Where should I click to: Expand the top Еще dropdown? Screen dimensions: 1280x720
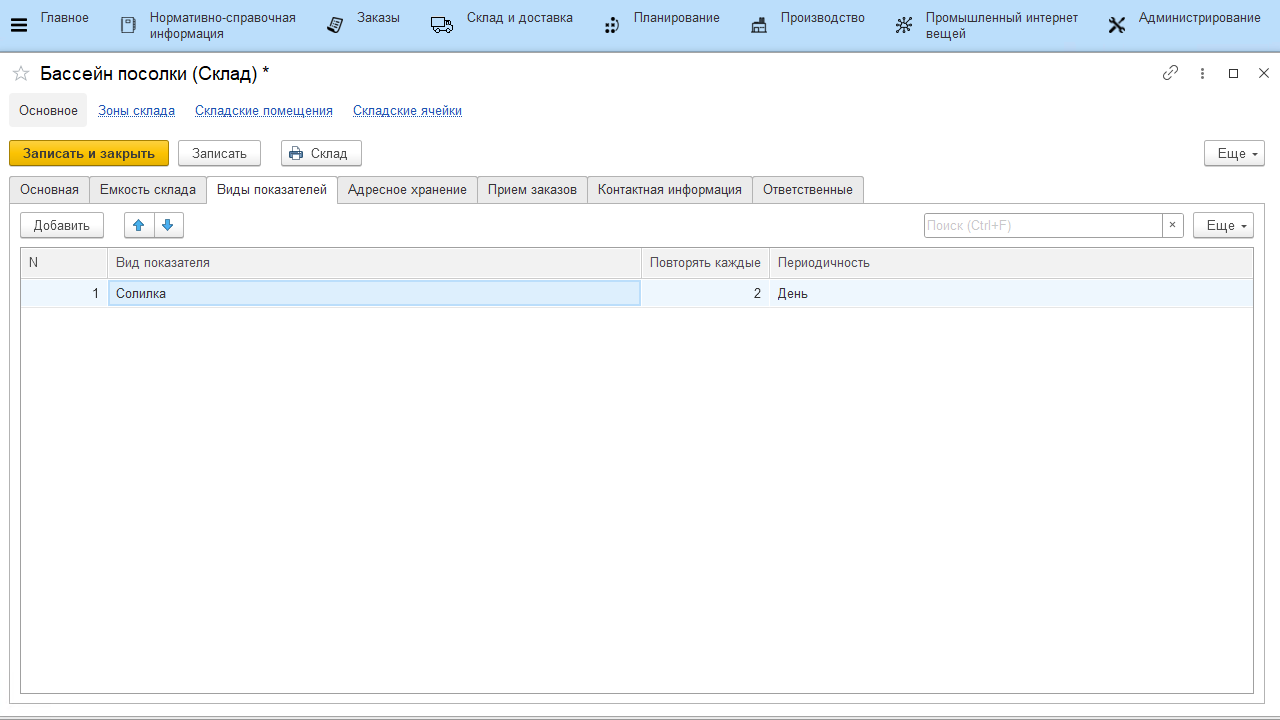[x=1234, y=153]
